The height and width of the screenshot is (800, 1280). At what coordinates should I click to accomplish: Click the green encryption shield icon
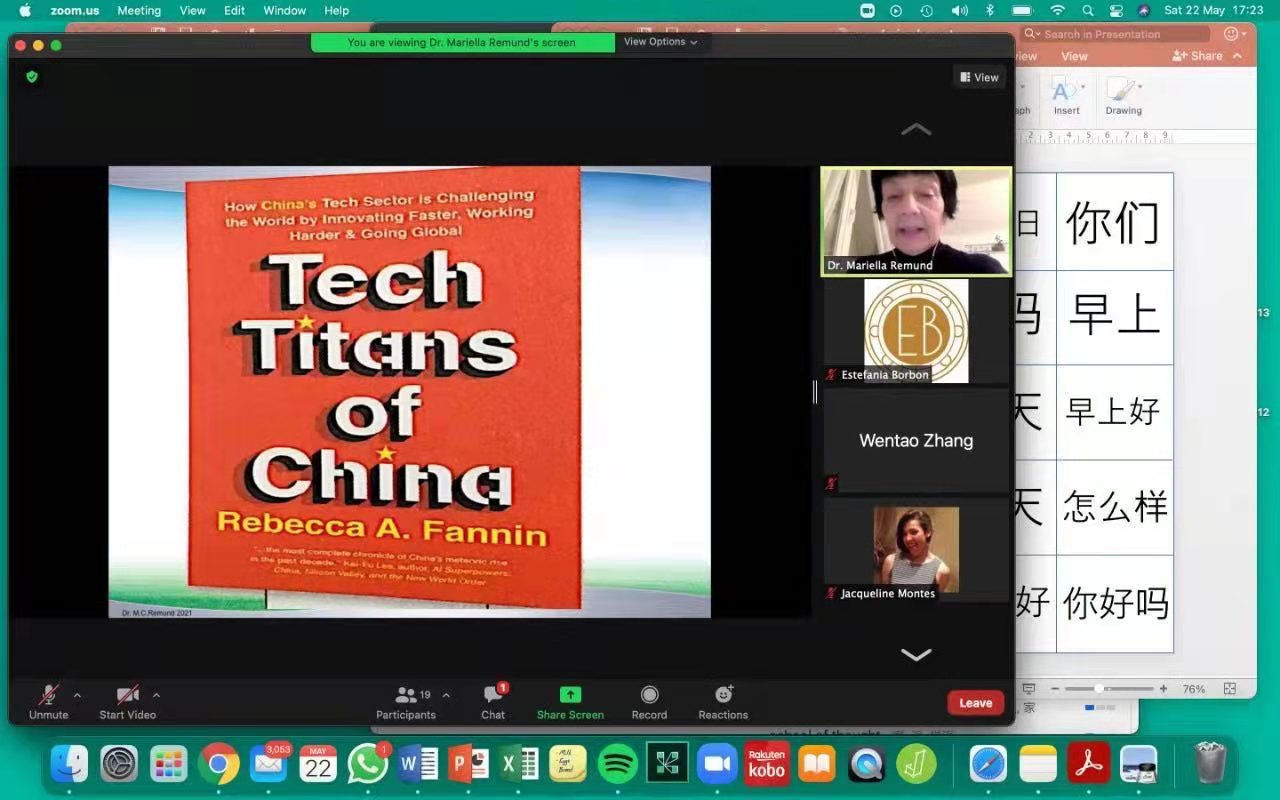[32, 77]
